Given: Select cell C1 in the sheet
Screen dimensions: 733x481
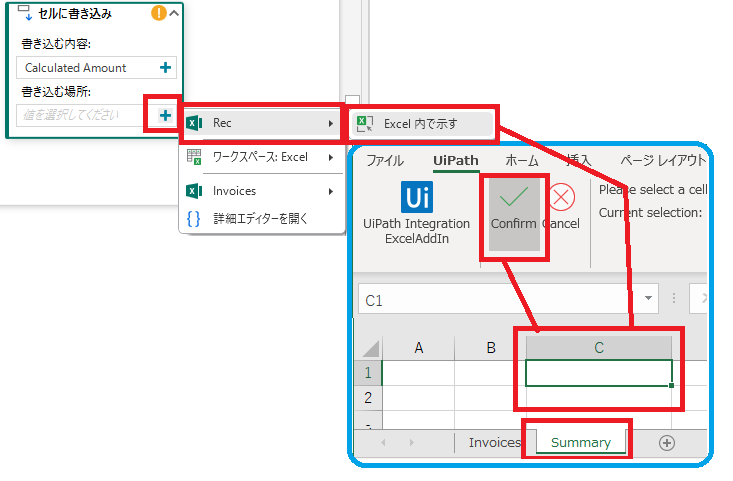Looking at the screenshot, I should [599, 373].
